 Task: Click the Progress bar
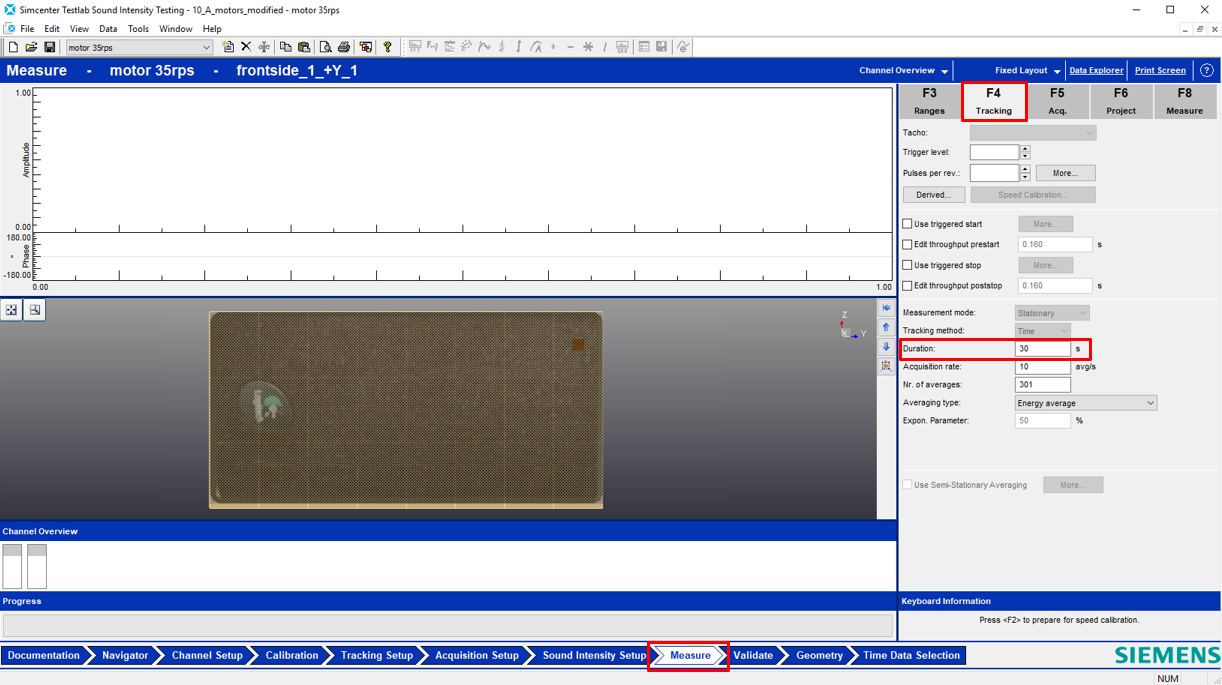pyautogui.click(x=447, y=626)
